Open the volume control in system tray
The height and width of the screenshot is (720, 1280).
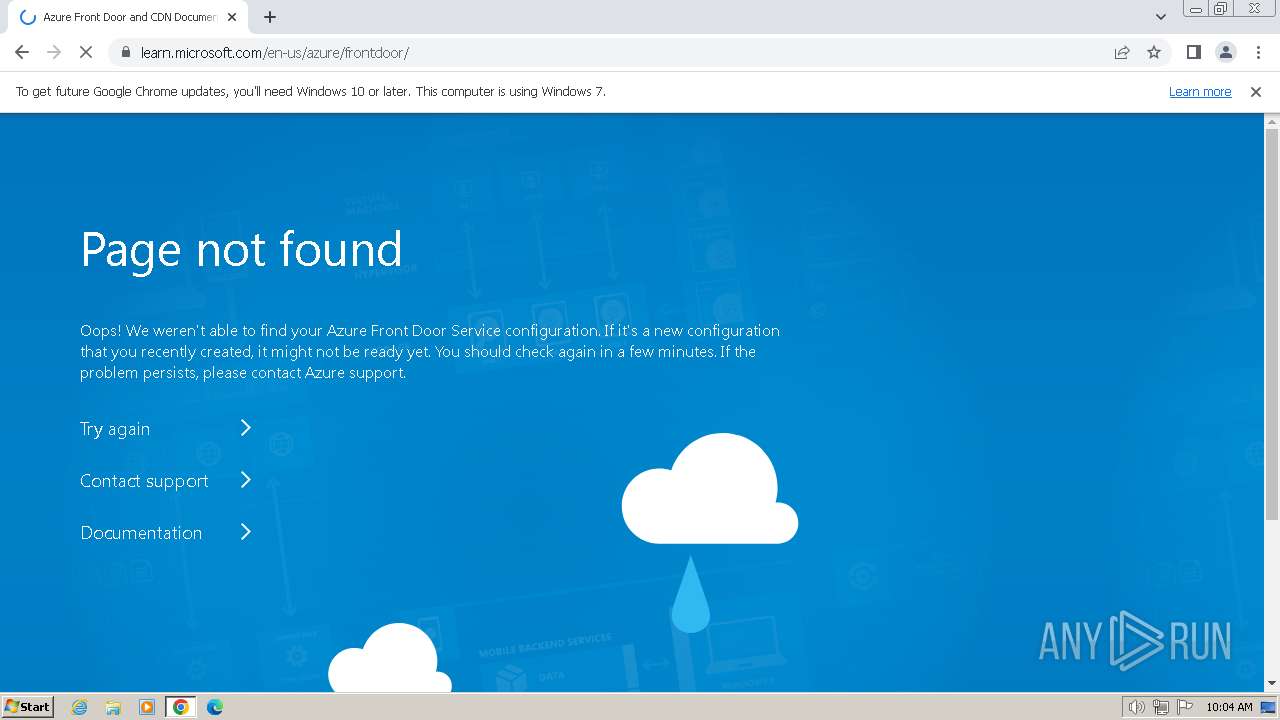pos(1137,707)
